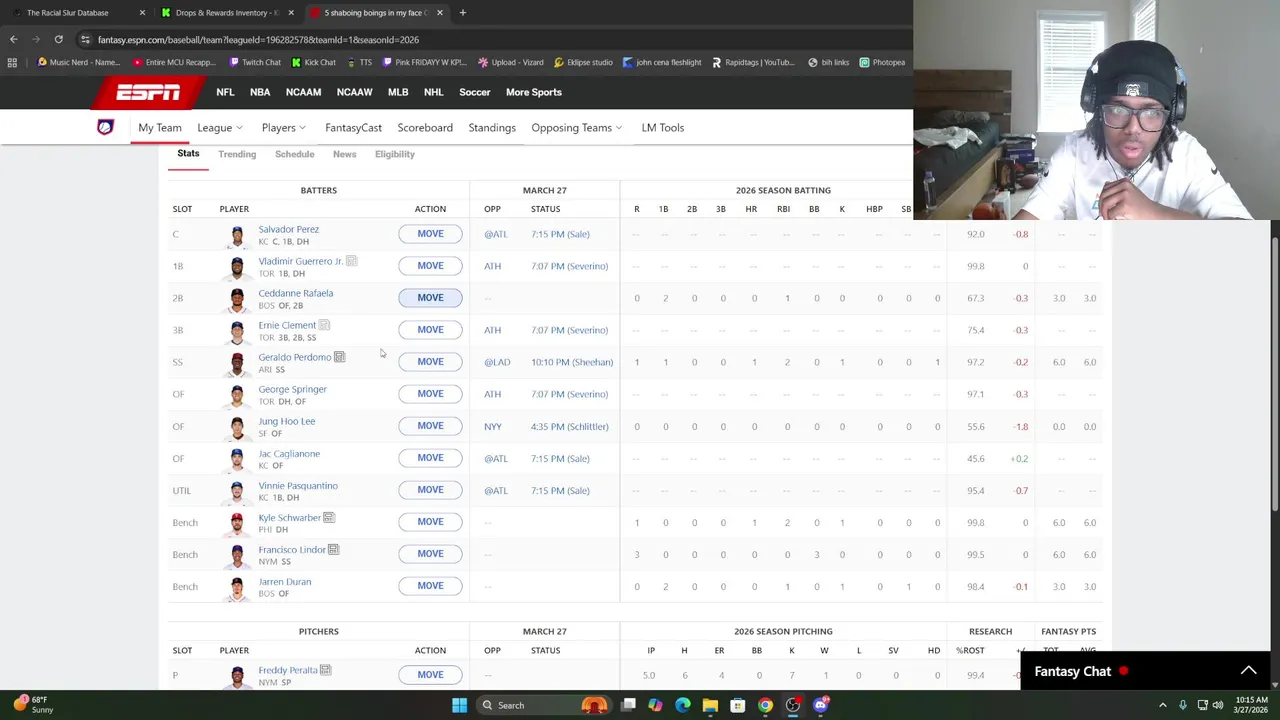This screenshot has height=720, width=1280.
Task: Click MOVE button for Ceddanne Rafaela
Action: click(430, 298)
